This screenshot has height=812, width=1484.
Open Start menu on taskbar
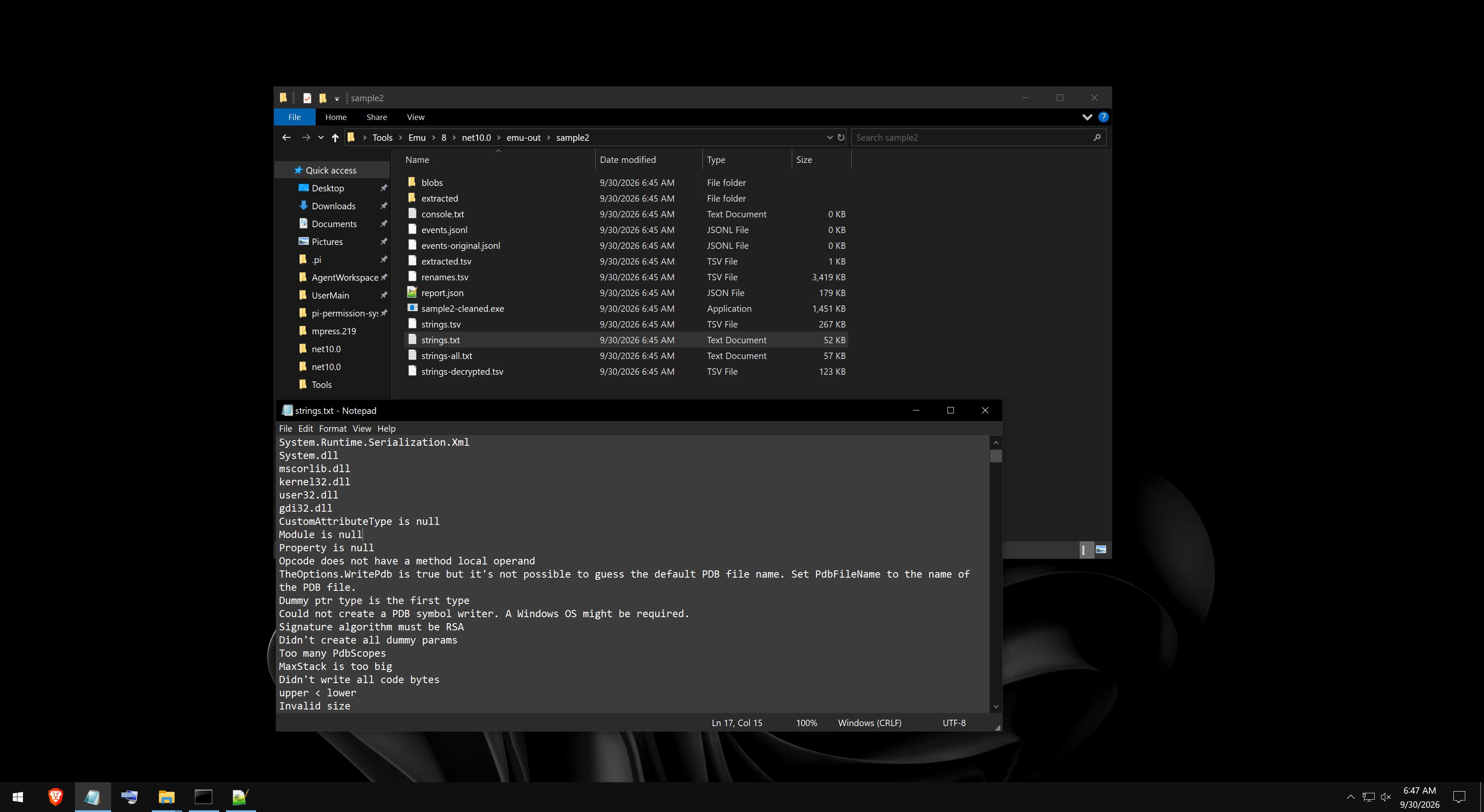(x=18, y=797)
